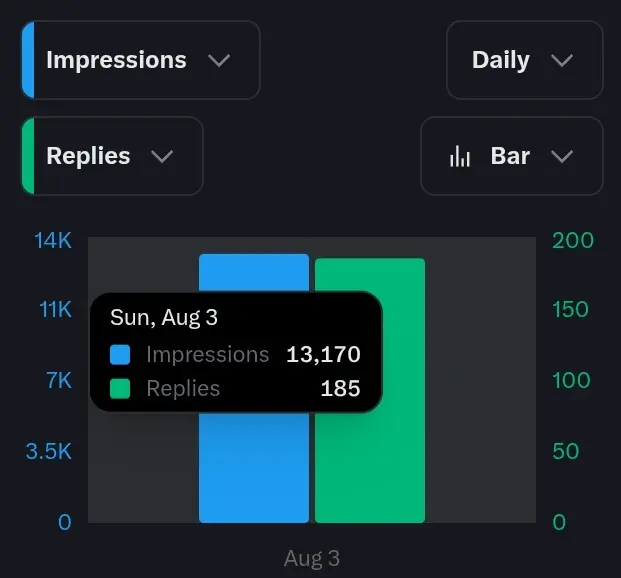Click the blue accent strip on Impressions selector
Viewport: 621px width, 578px height.
(x=28, y=60)
